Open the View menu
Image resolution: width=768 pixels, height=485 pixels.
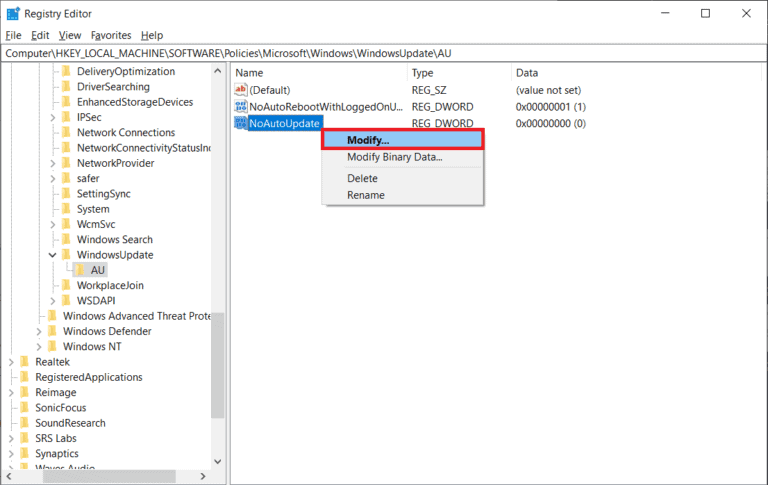click(x=70, y=35)
